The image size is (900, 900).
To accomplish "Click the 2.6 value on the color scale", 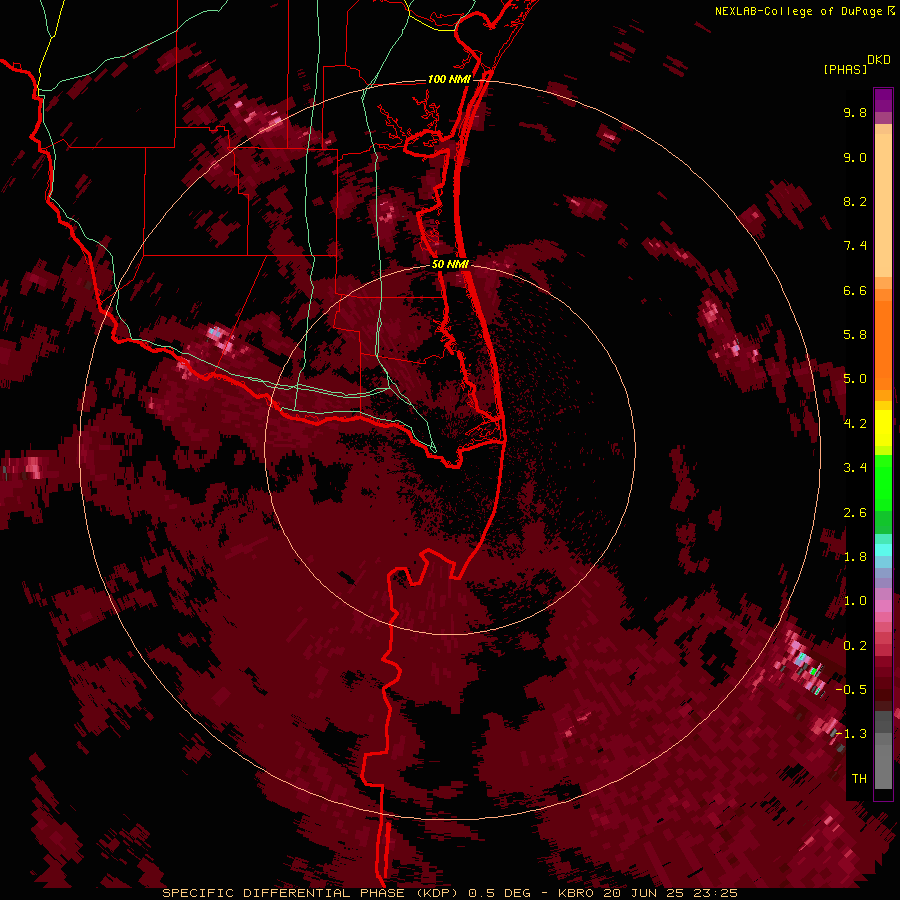I will click(x=855, y=513).
